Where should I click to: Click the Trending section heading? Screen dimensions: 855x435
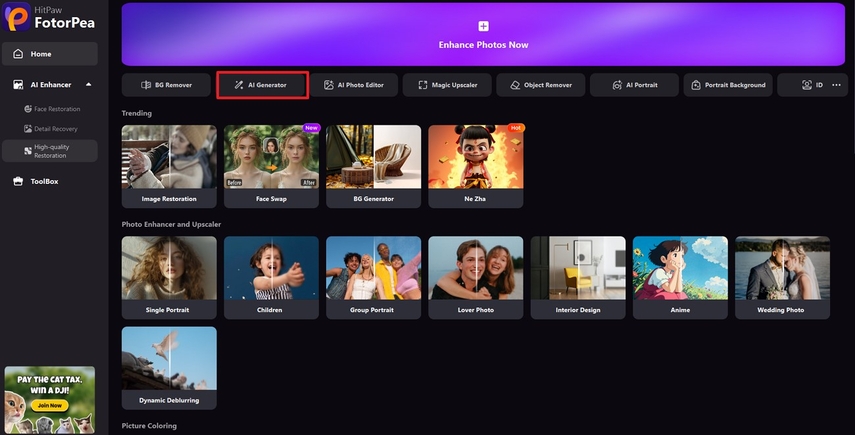point(136,113)
